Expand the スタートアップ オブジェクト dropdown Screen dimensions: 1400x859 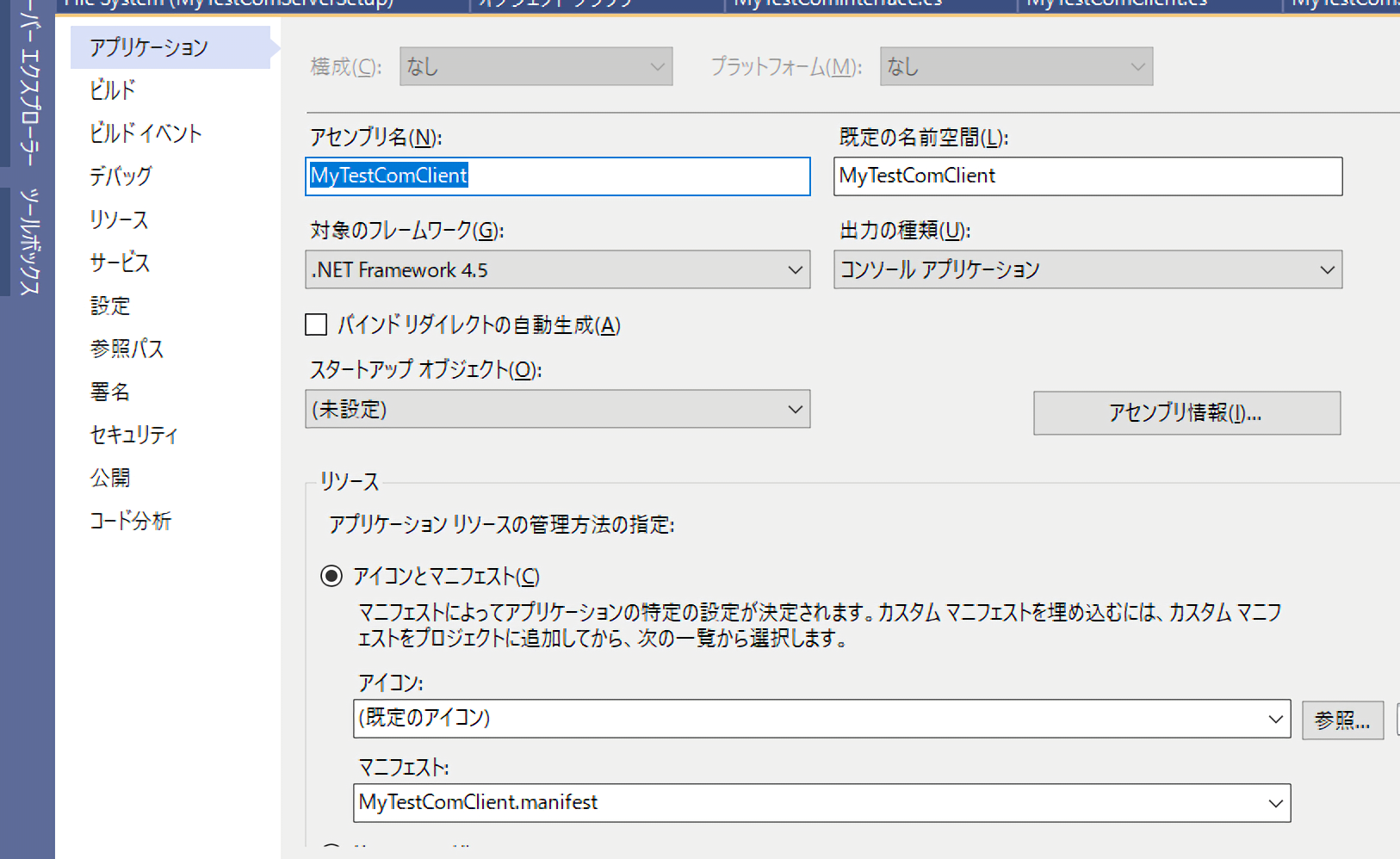[x=557, y=410]
